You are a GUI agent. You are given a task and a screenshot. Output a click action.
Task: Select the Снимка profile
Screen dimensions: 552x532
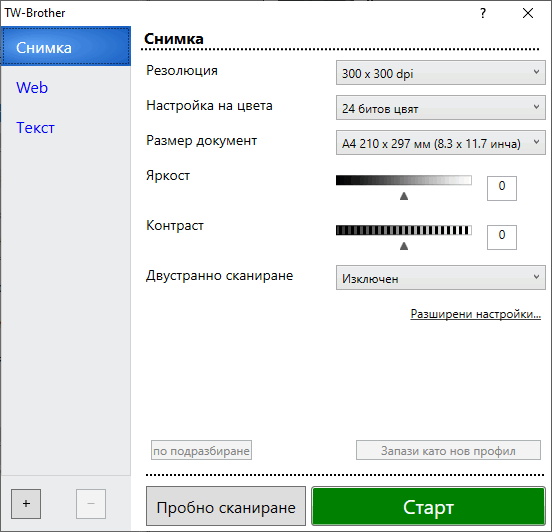(x=66, y=47)
